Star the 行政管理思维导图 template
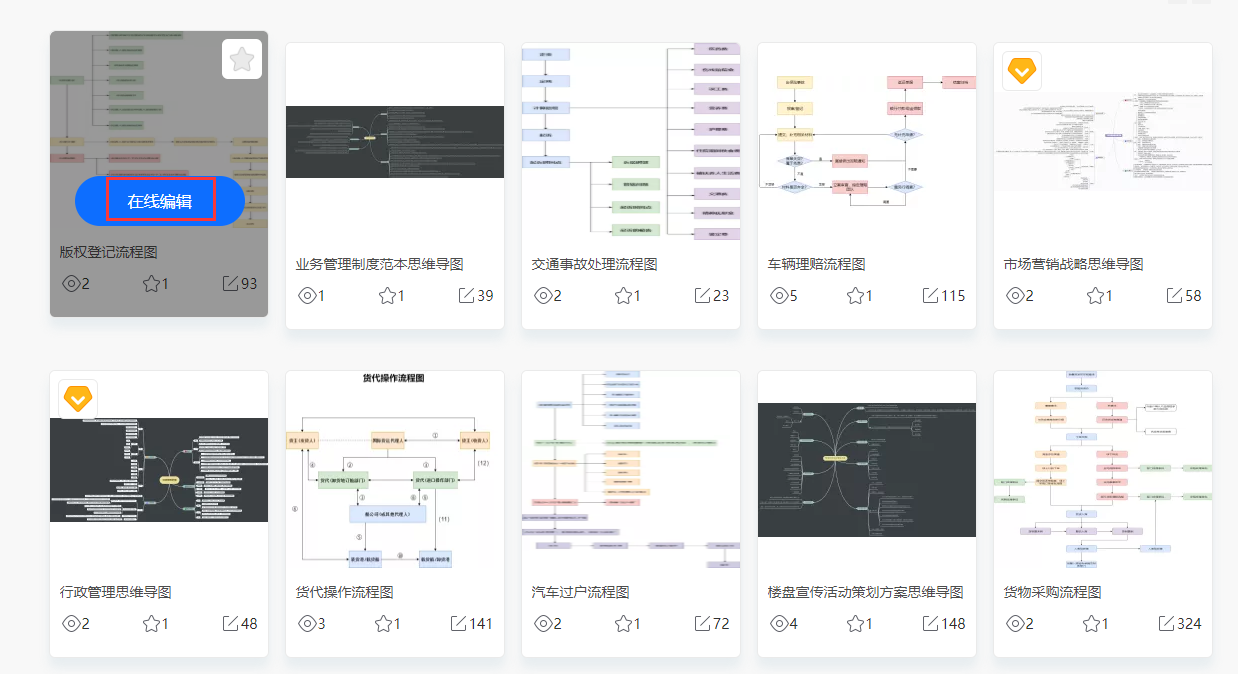Viewport: 1238px width, 674px height. point(152,623)
